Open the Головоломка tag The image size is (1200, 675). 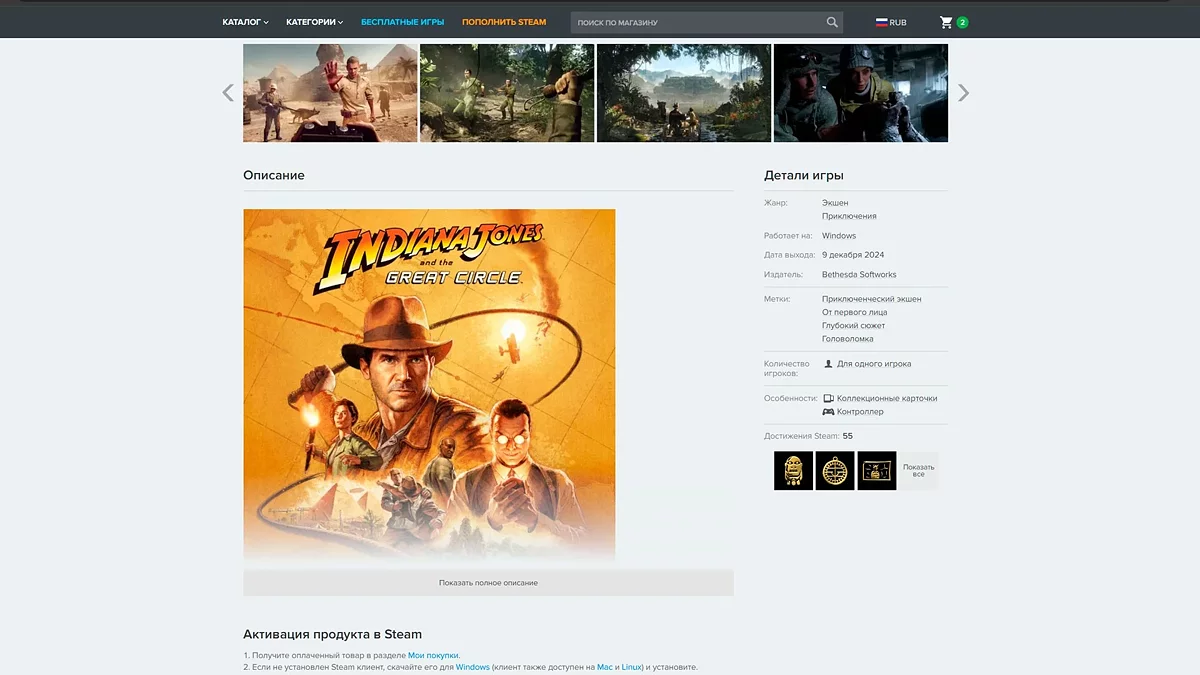(848, 339)
